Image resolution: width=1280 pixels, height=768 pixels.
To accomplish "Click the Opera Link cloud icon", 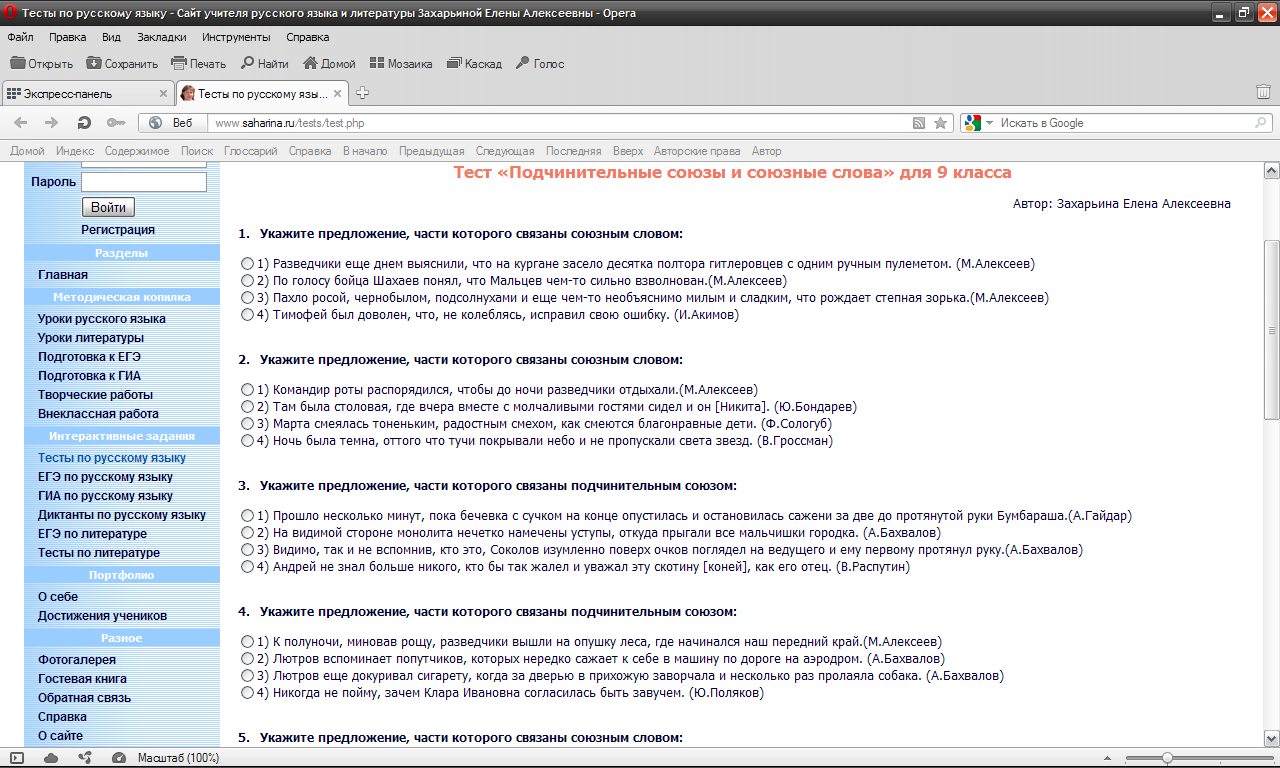I will point(51,758).
